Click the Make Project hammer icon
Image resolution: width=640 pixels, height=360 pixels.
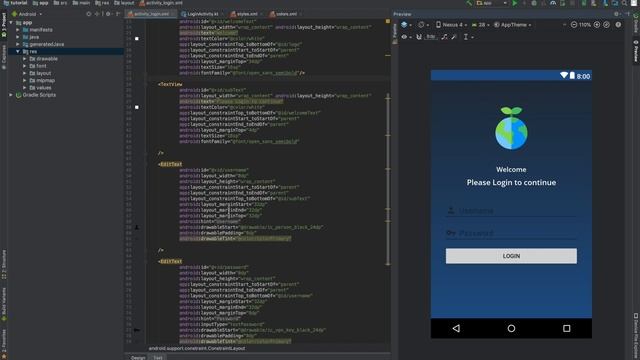coord(469,3)
